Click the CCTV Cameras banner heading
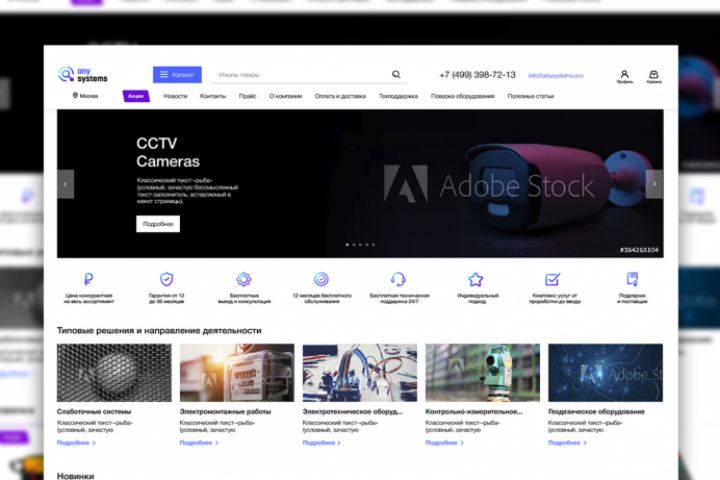The height and width of the screenshot is (480, 720). pyautogui.click(x=168, y=152)
